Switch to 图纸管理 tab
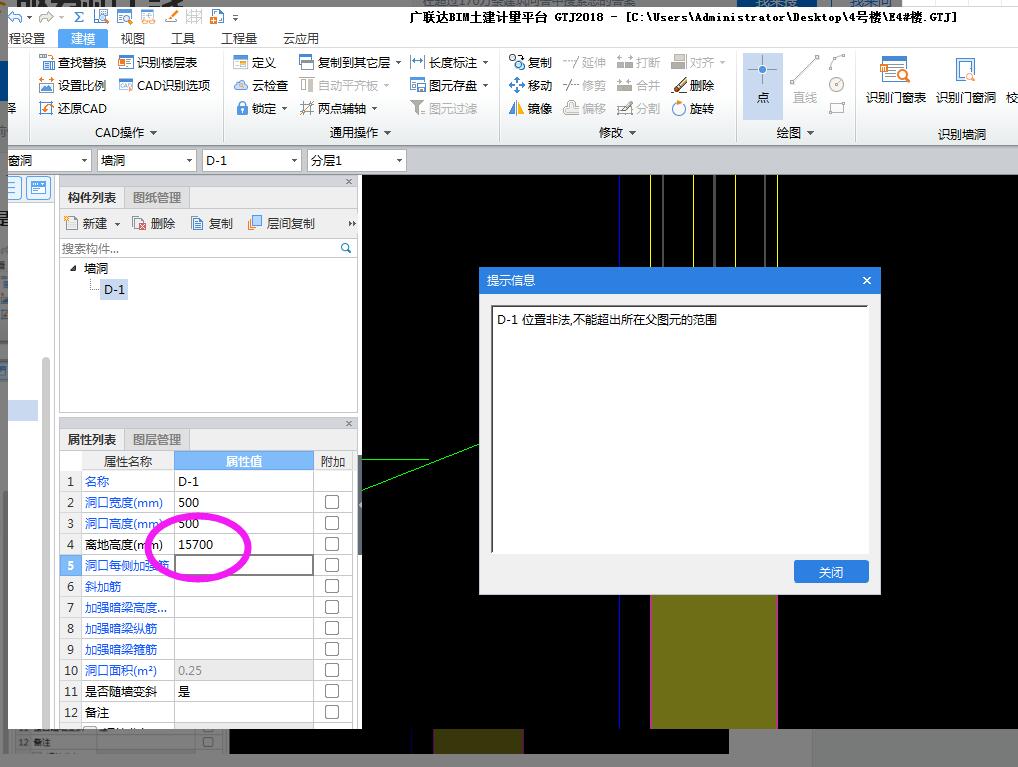 pyautogui.click(x=156, y=197)
